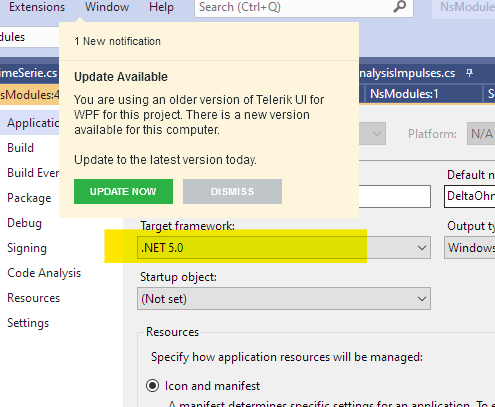The image size is (495, 407).
Task: Open the Build Events page
Action: [33, 173]
